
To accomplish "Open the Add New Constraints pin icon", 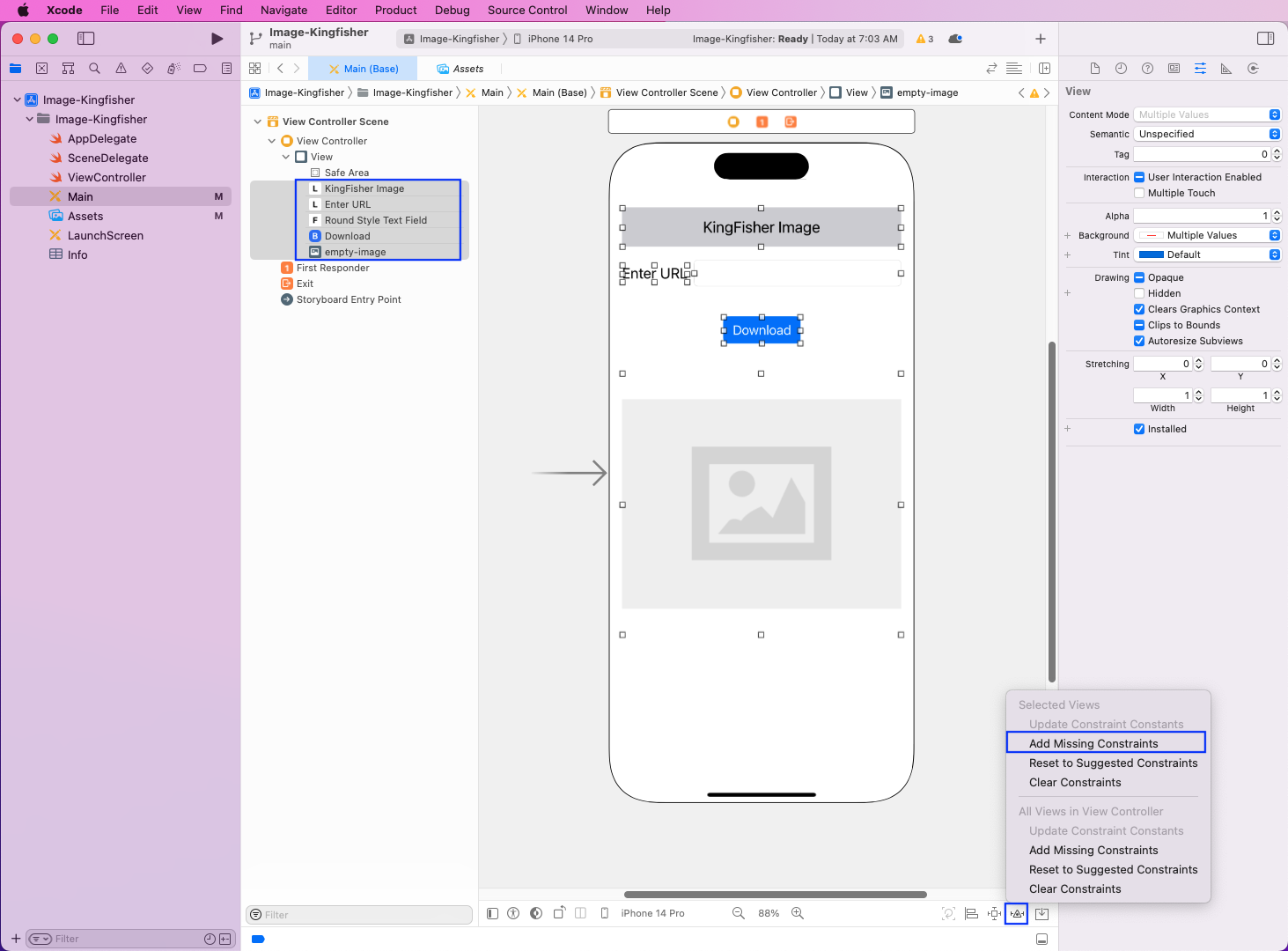I will (994, 914).
